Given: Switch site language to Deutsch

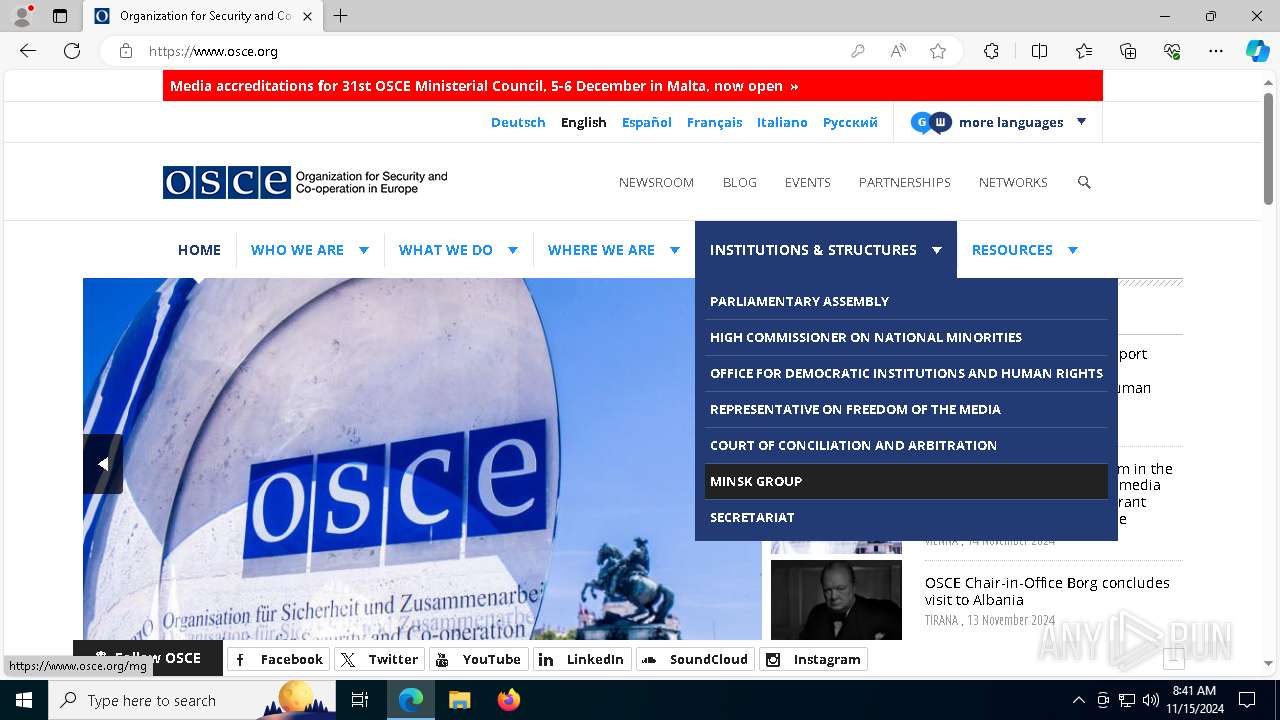Looking at the screenshot, I should click(x=518, y=122).
